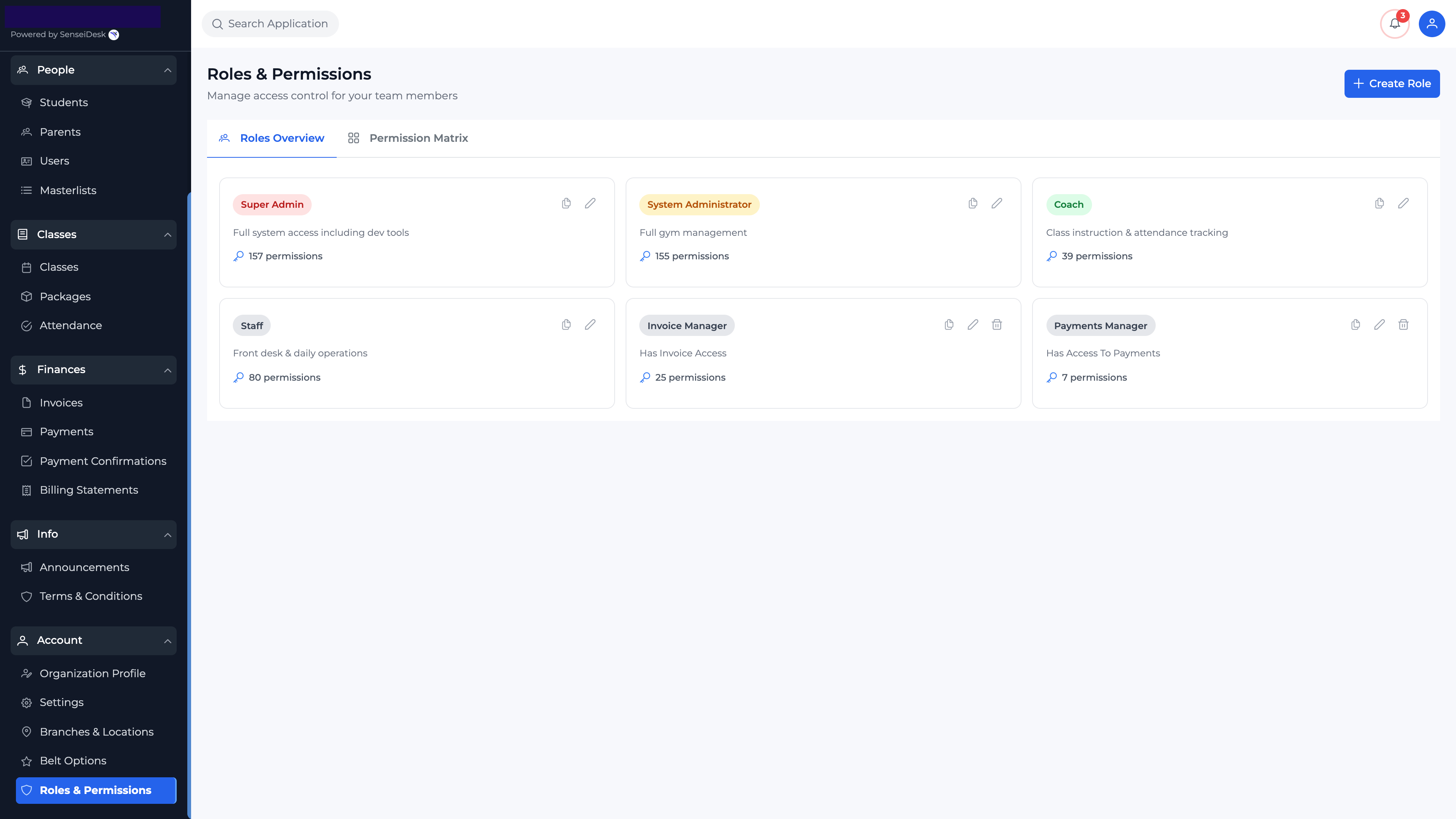Viewport: 1456px width, 819px height.
Task: Click the Create Role button
Action: [x=1392, y=84]
